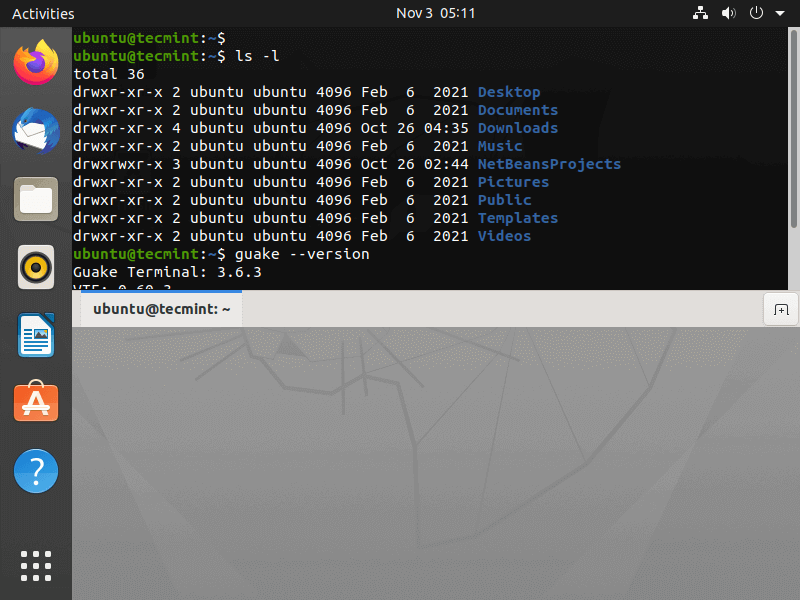Open a new Guake terminal tab

tap(781, 310)
